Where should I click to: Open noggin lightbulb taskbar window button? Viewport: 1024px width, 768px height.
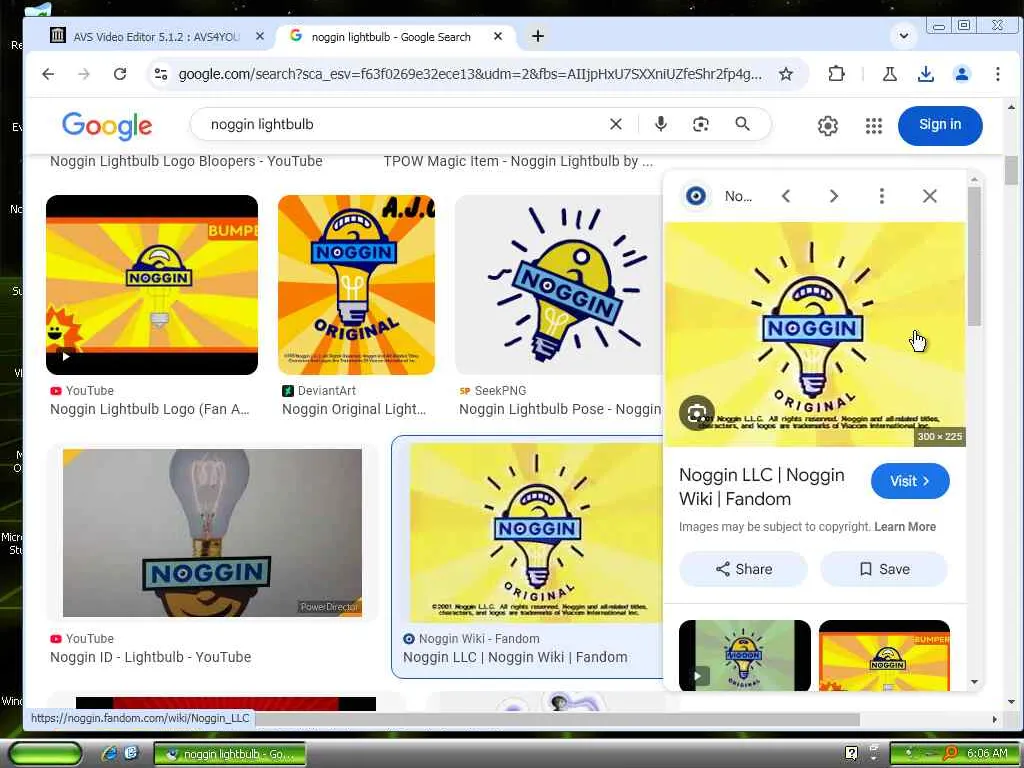(230, 754)
